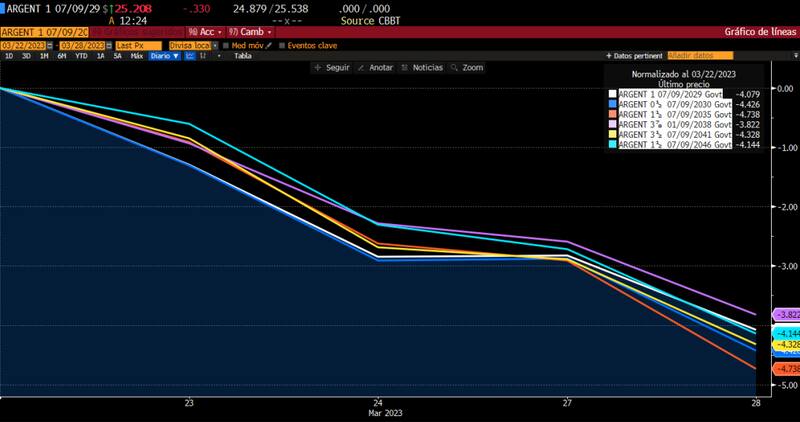Open Noticias from the chart toolbar
800x422 pixels.
point(407,68)
